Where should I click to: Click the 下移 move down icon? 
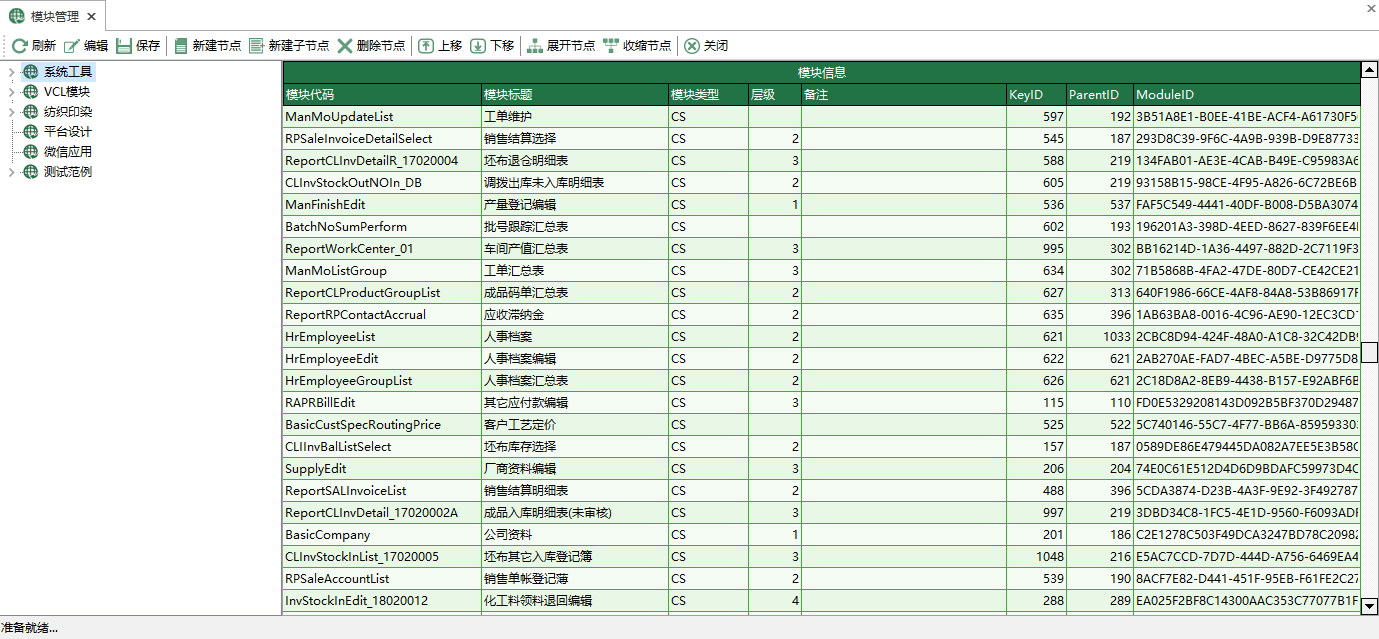(x=478, y=46)
